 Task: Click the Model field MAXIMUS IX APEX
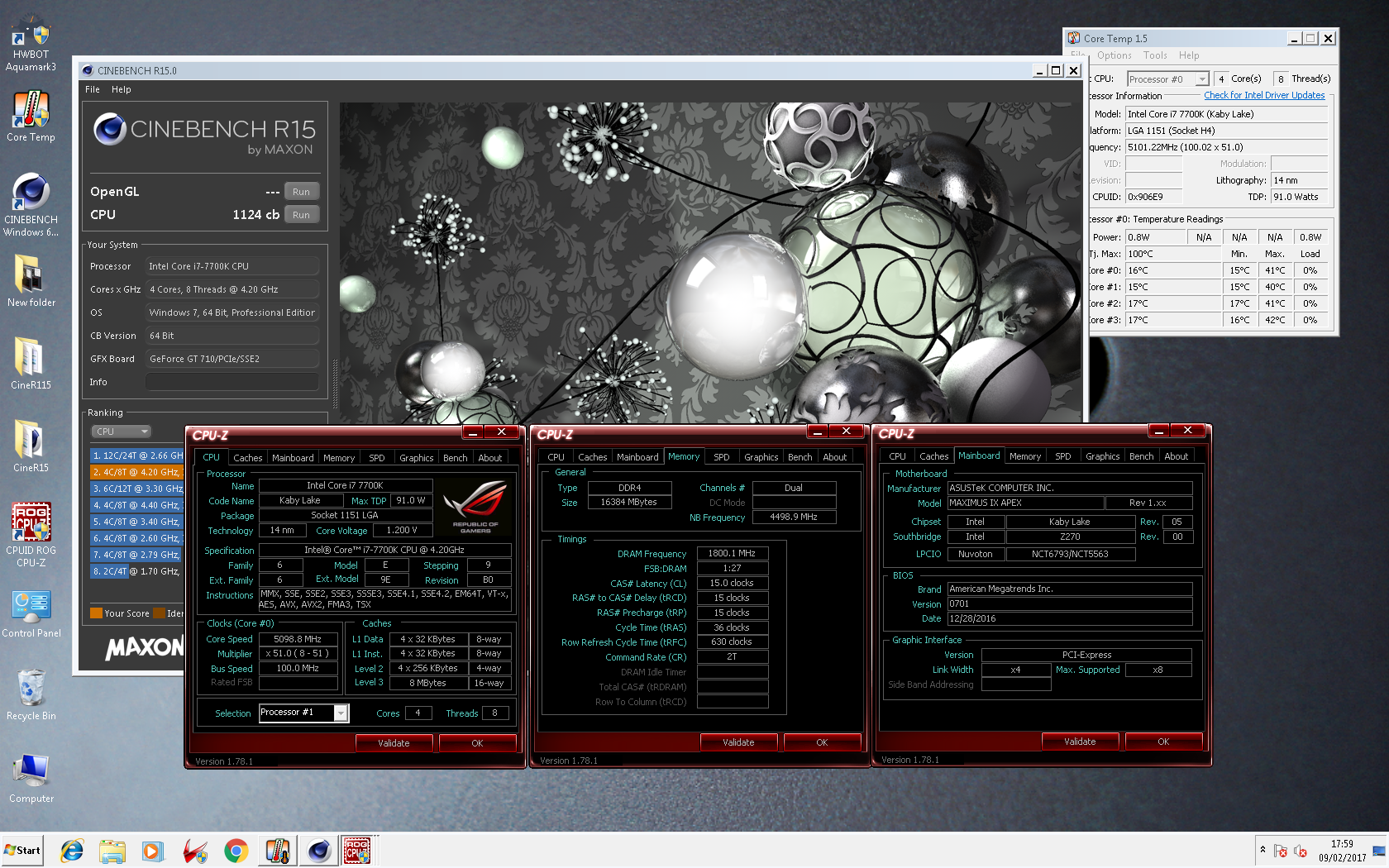[1025, 503]
